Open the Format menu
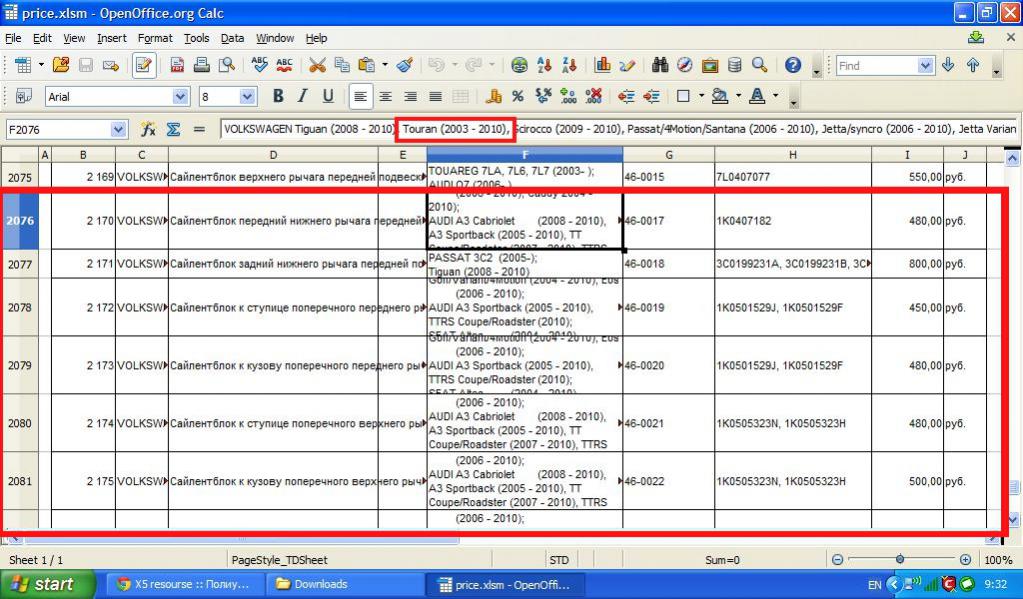 155,38
